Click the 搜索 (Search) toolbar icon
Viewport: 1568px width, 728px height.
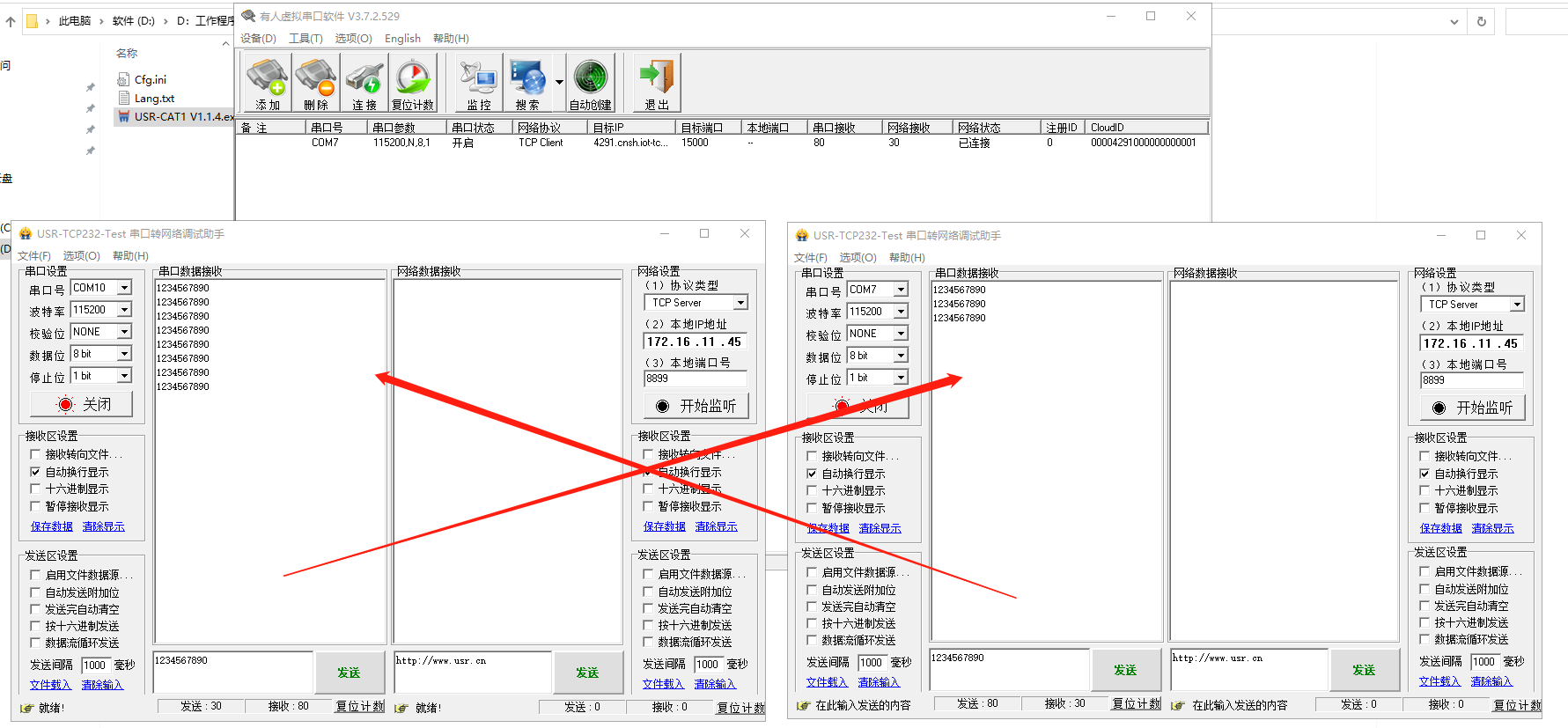(526, 83)
